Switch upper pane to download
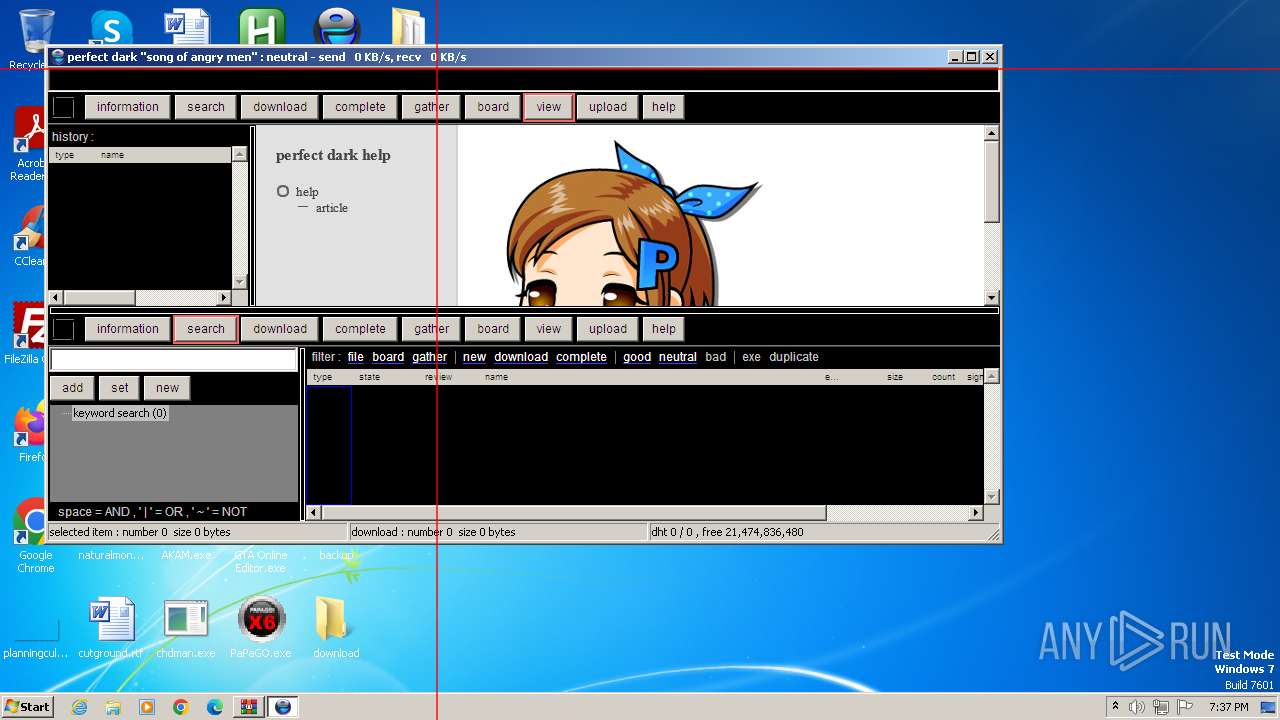Image resolution: width=1280 pixels, height=720 pixels. 280,107
